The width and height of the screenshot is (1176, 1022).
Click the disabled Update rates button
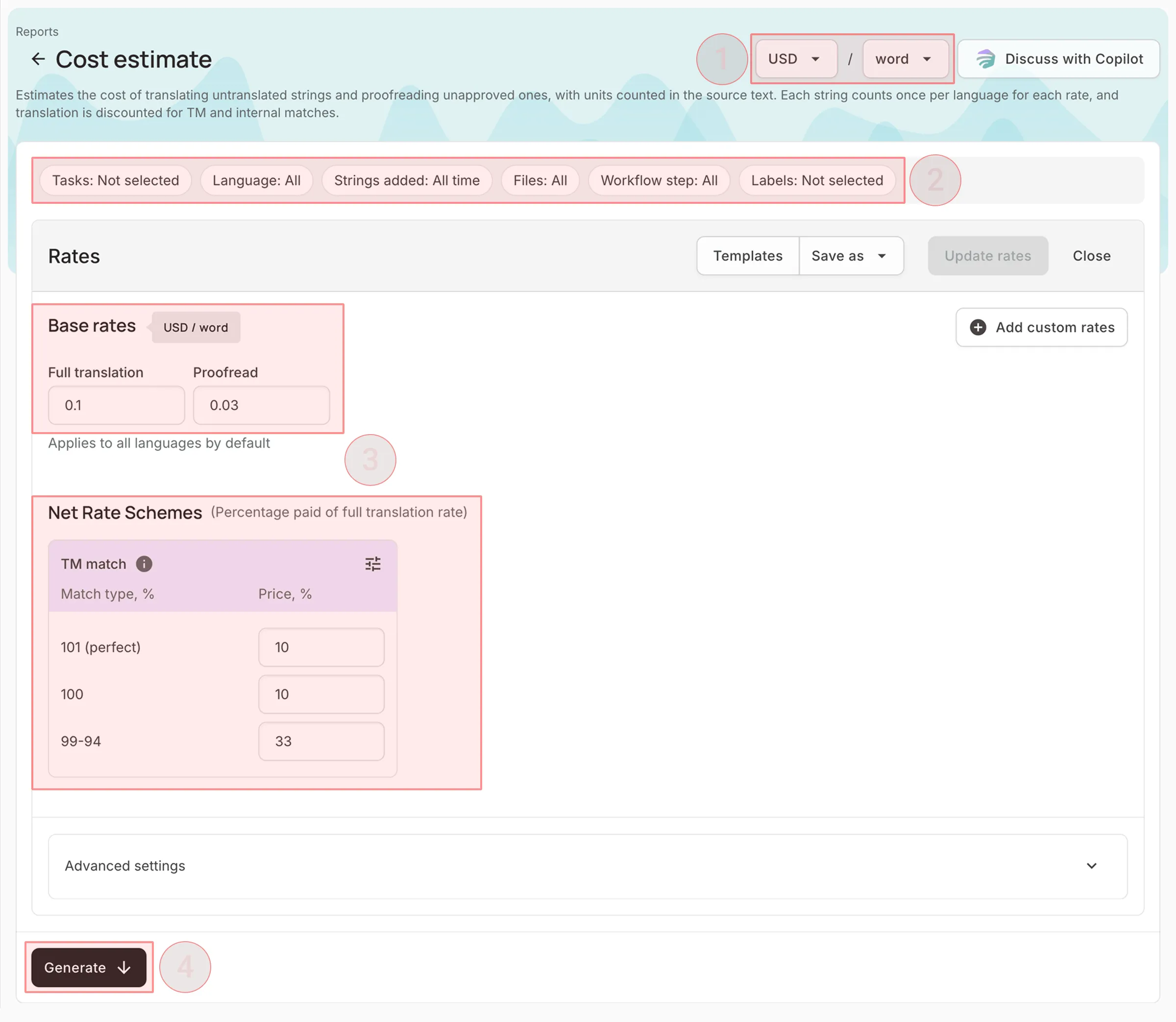[x=987, y=256]
